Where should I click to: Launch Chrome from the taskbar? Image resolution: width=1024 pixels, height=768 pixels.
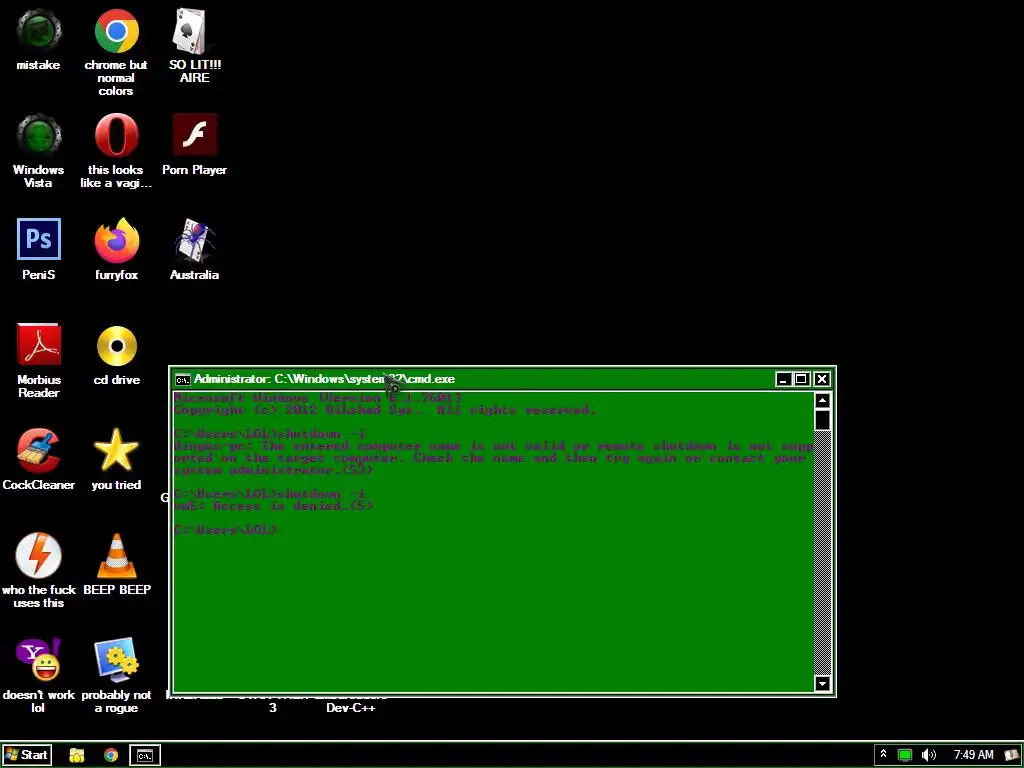point(111,756)
